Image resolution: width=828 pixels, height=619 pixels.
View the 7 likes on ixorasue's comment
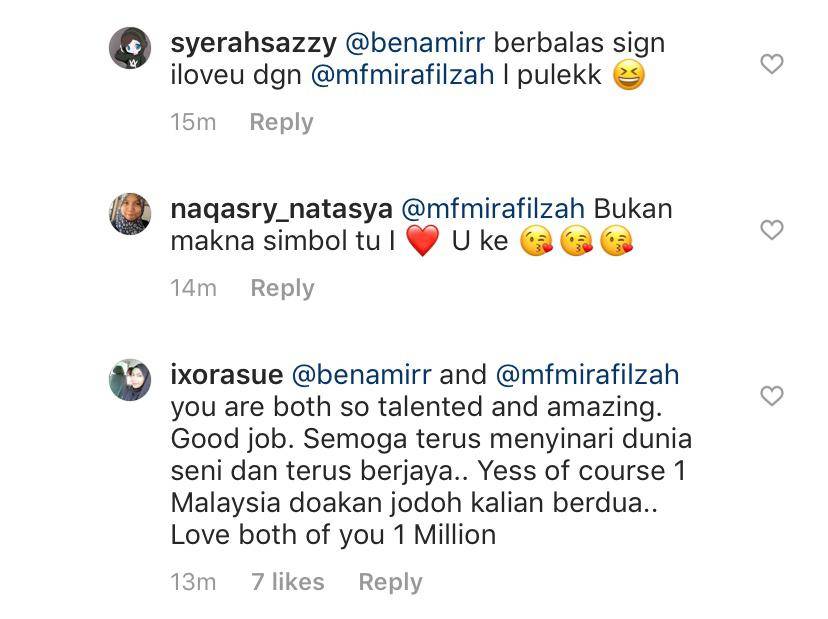[288, 582]
